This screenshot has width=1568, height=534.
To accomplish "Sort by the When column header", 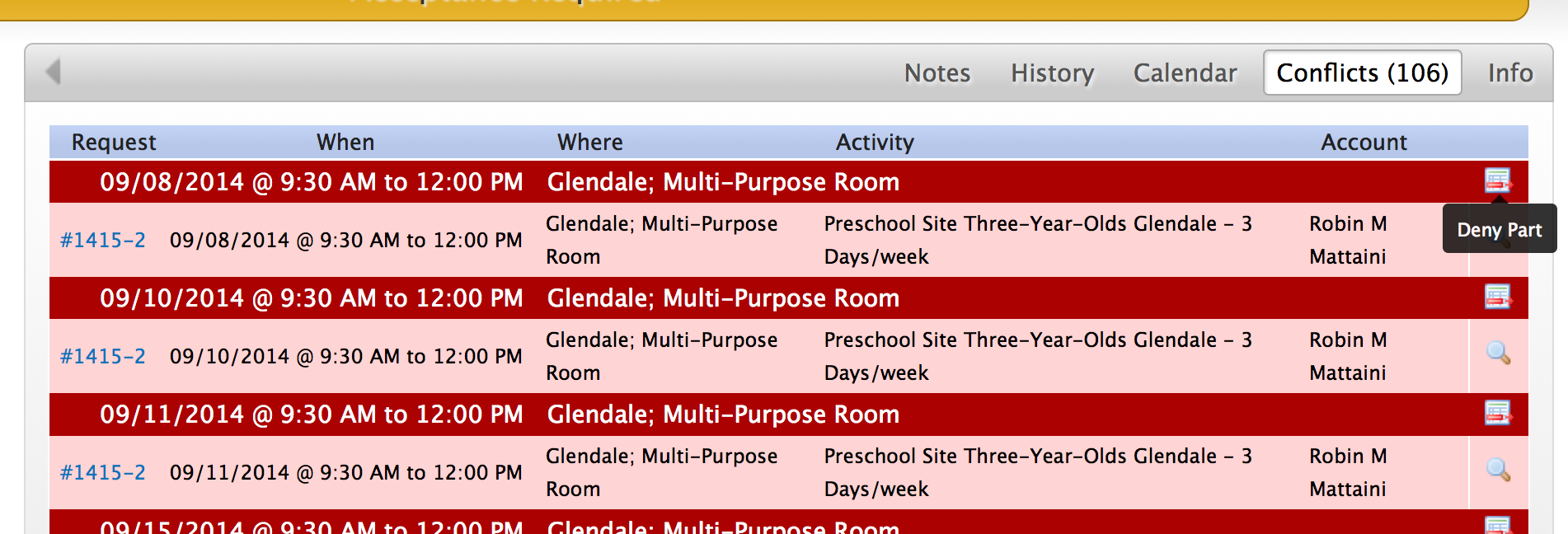I will point(345,142).
